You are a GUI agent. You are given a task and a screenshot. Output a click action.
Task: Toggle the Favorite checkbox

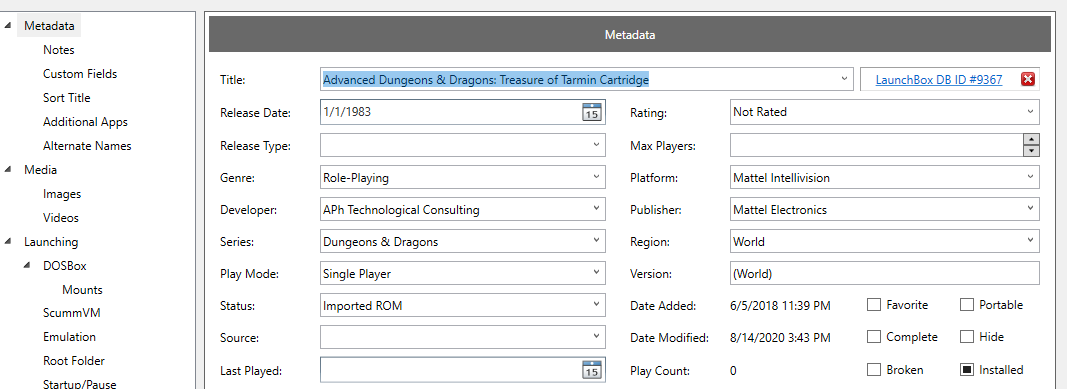[x=874, y=305]
